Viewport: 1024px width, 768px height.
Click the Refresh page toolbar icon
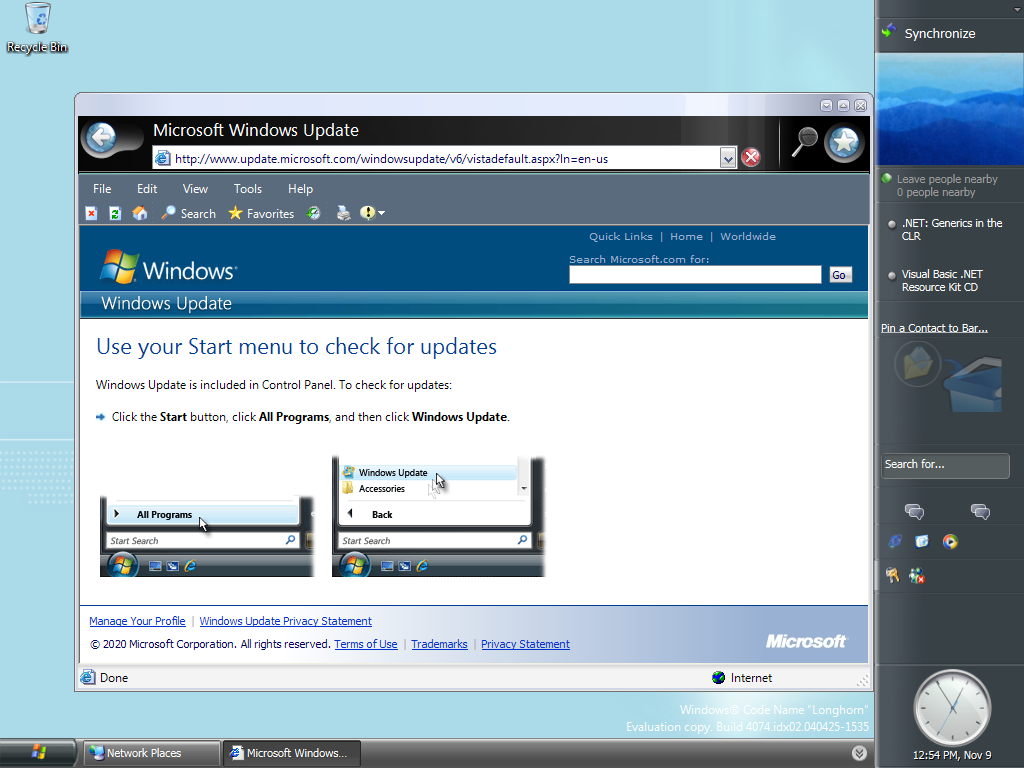tap(115, 213)
